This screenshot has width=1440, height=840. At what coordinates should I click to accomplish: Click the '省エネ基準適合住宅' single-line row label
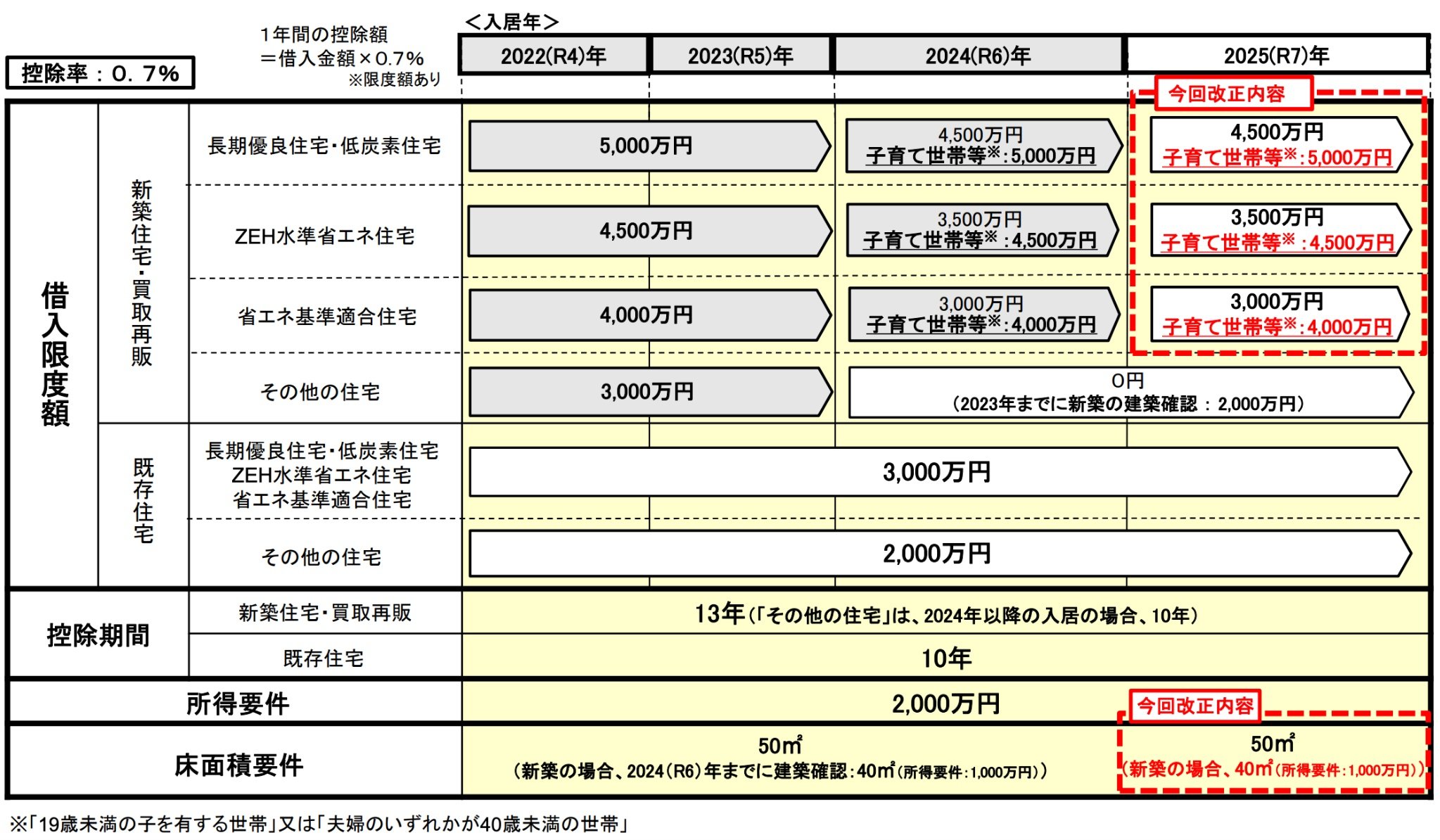pos(326,317)
